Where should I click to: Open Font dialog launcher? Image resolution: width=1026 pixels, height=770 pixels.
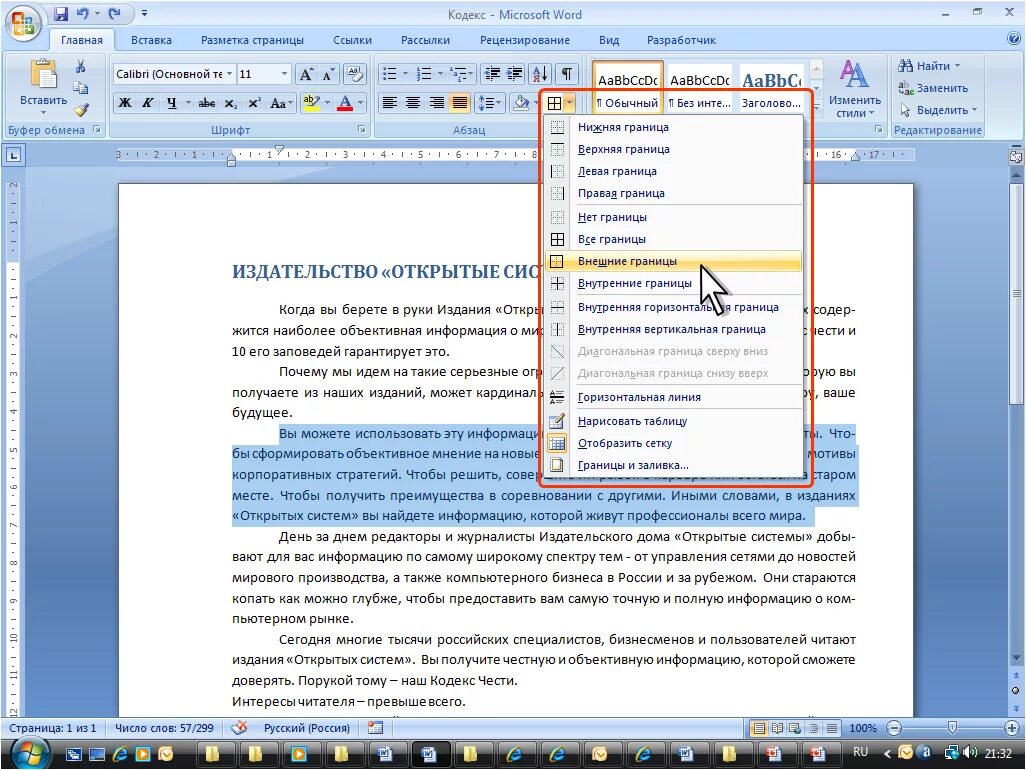click(362, 130)
